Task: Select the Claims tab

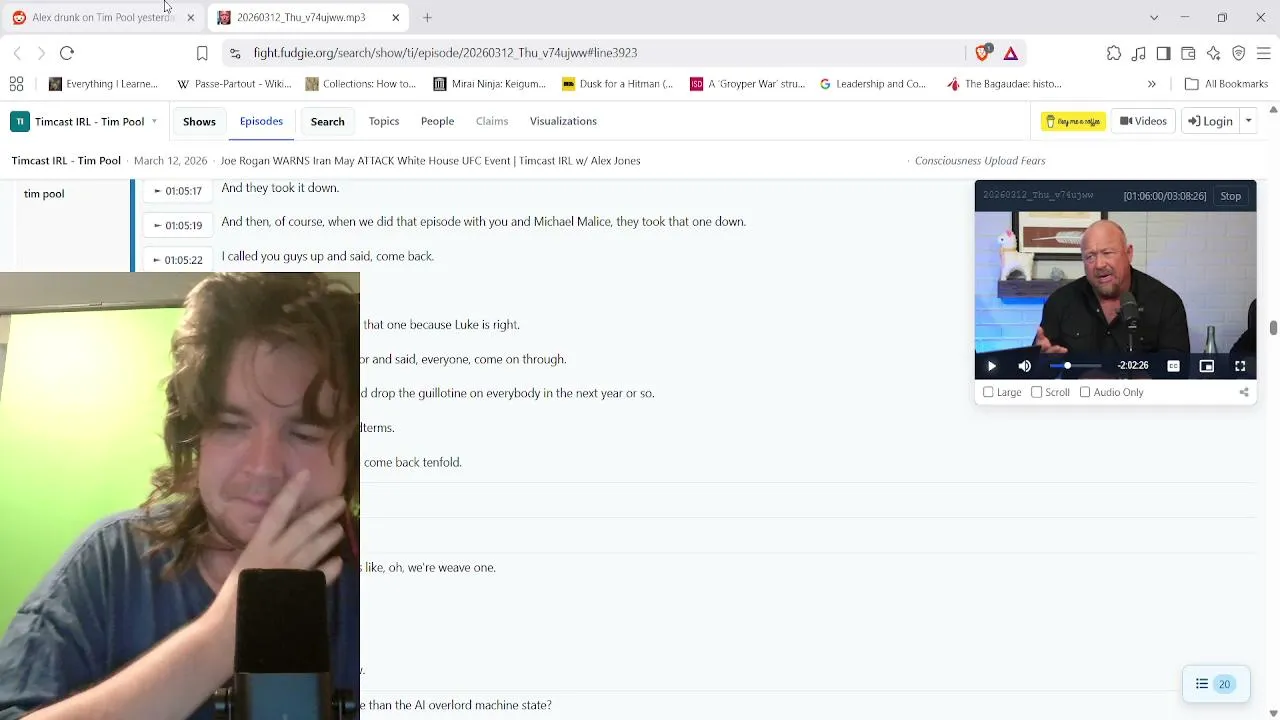Action: pyautogui.click(x=492, y=121)
